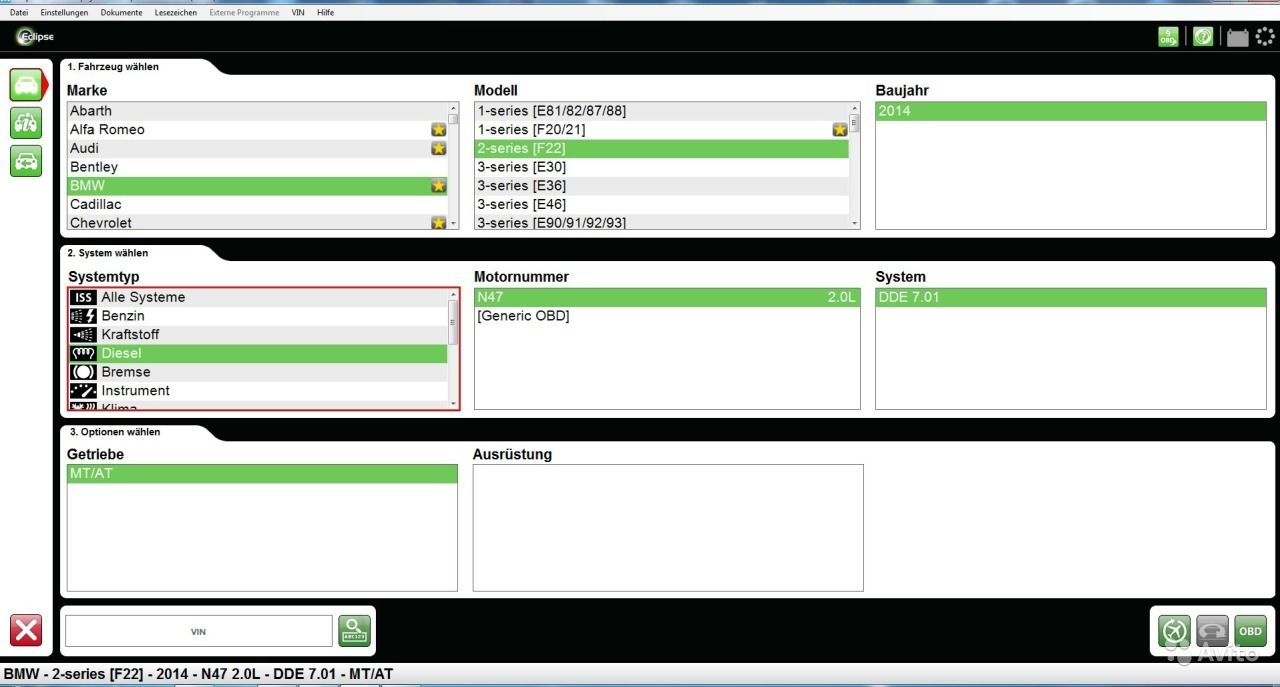
Task: Select MT/AT in Getriebe list
Action: click(262, 473)
